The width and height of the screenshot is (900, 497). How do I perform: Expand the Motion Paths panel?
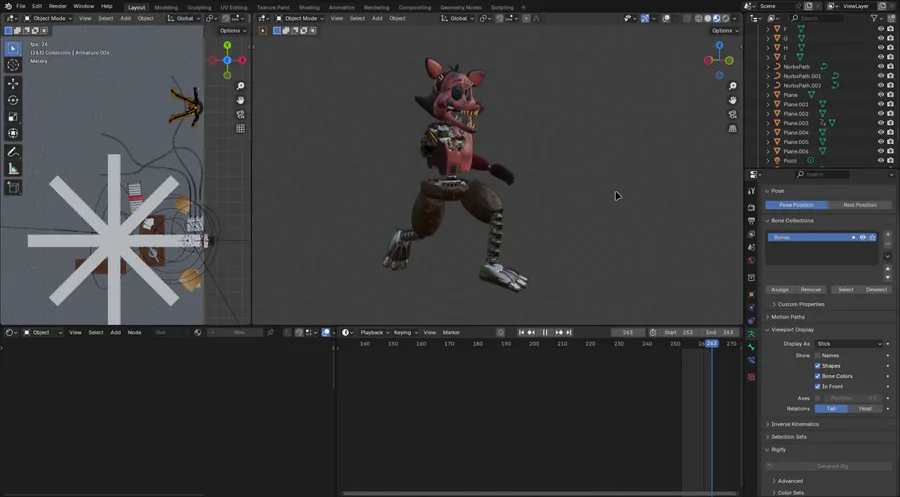tap(788, 317)
